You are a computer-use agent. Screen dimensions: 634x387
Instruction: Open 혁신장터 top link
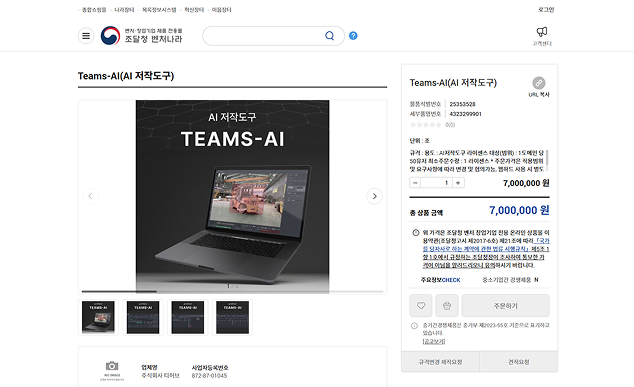(194, 10)
